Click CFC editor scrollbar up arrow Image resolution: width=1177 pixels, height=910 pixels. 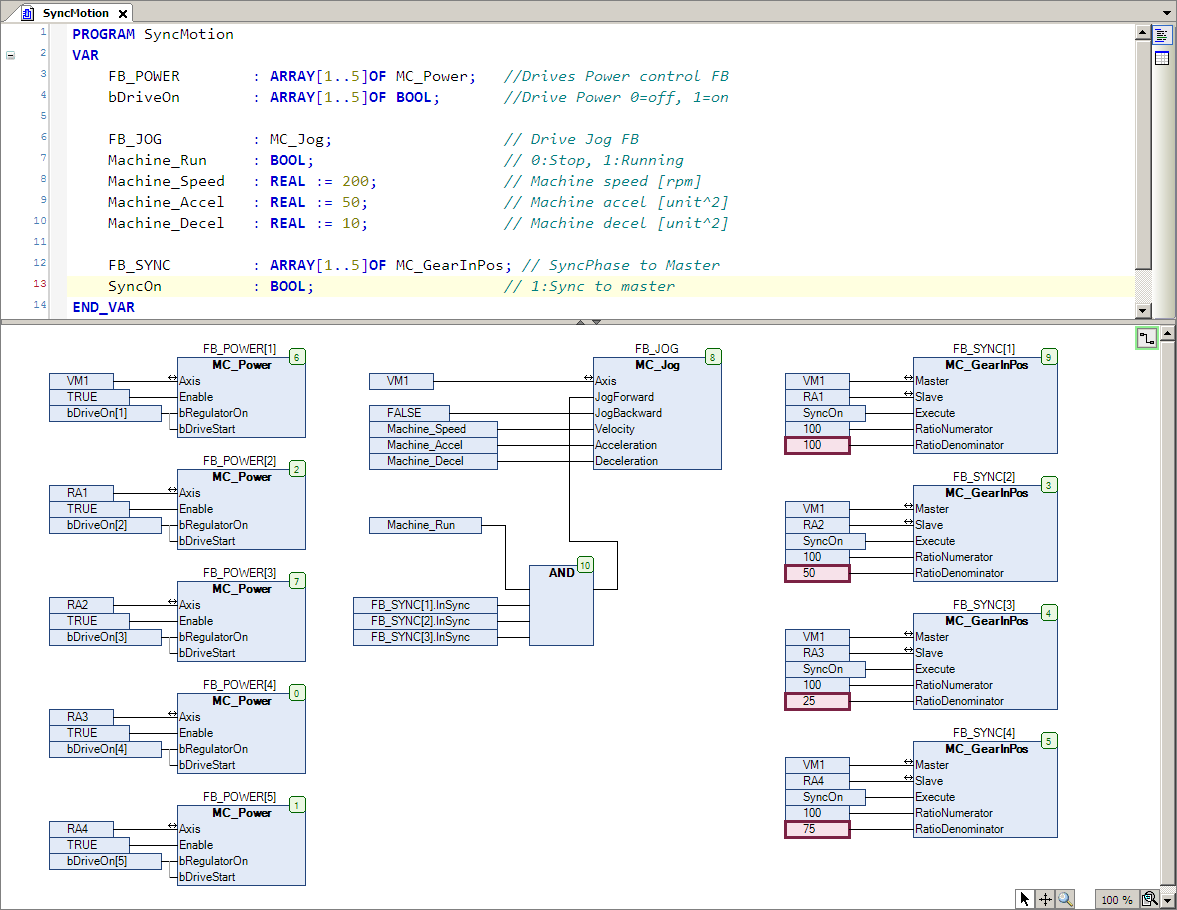click(x=1167, y=333)
